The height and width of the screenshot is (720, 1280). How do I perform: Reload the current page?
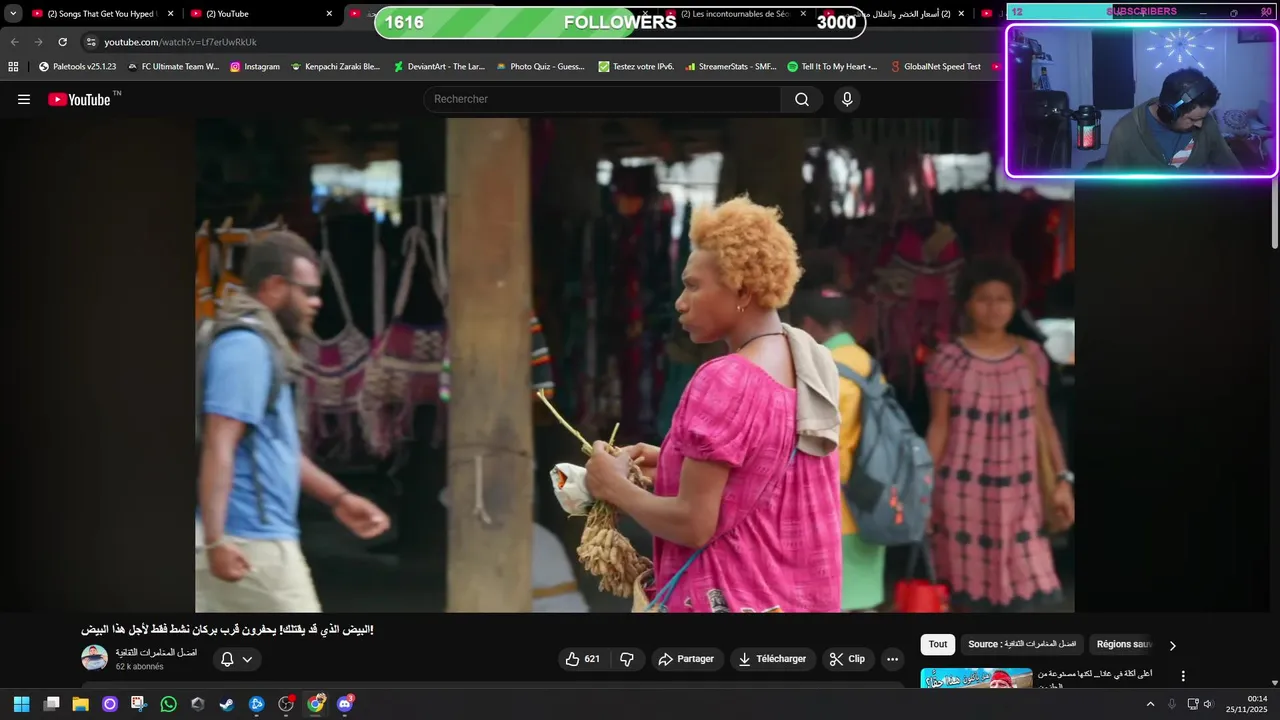point(62,42)
